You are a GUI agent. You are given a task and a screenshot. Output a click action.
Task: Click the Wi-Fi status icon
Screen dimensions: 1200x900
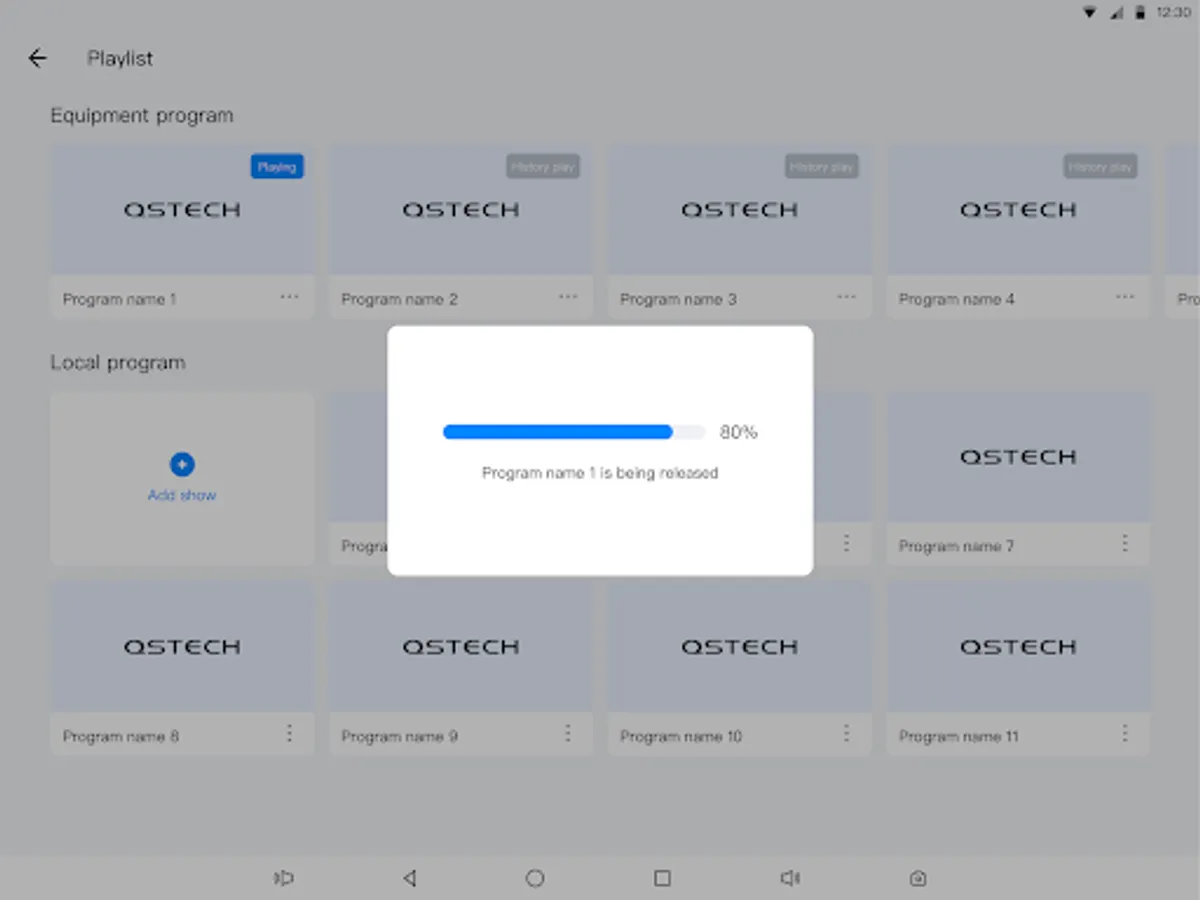(1090, 13)
